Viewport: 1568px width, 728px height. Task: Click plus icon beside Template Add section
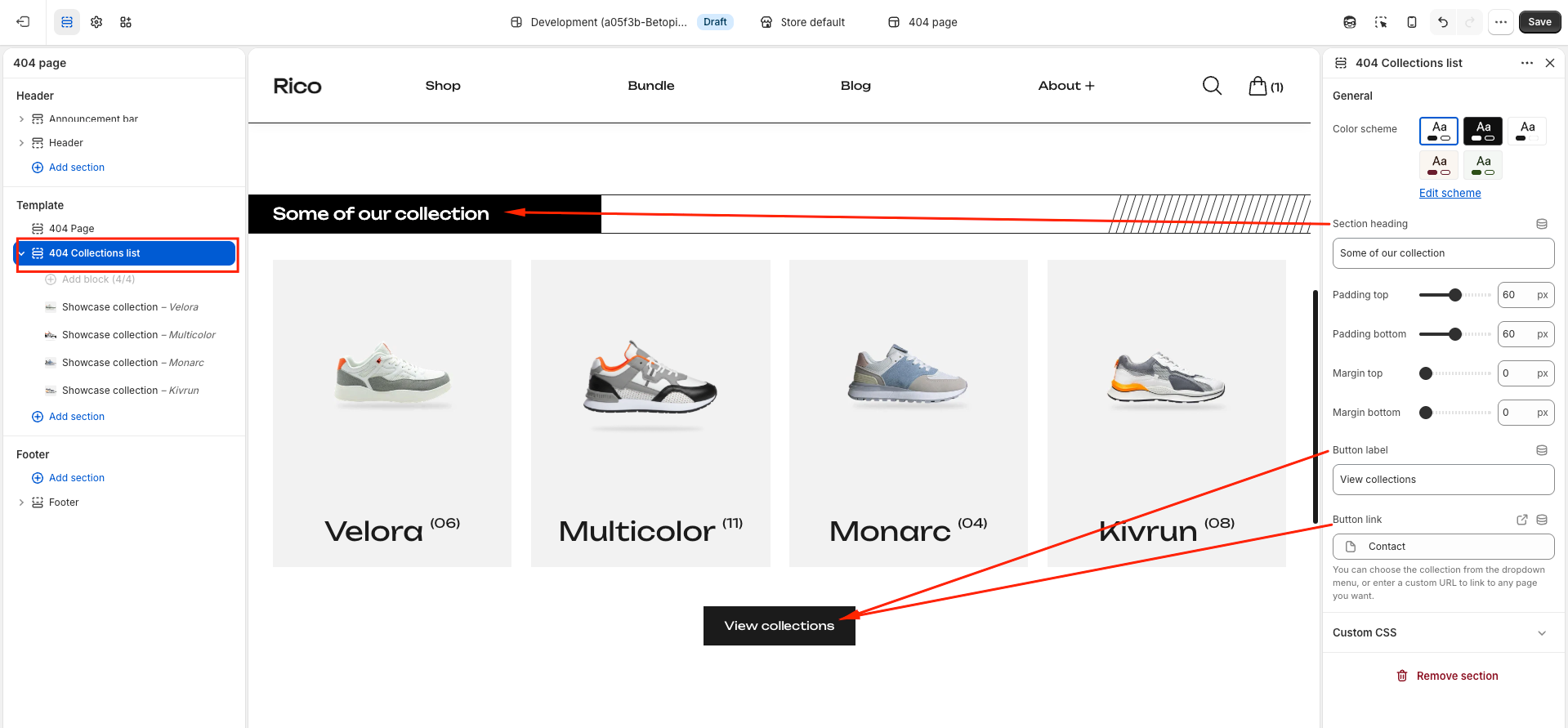tap(38, 417)
